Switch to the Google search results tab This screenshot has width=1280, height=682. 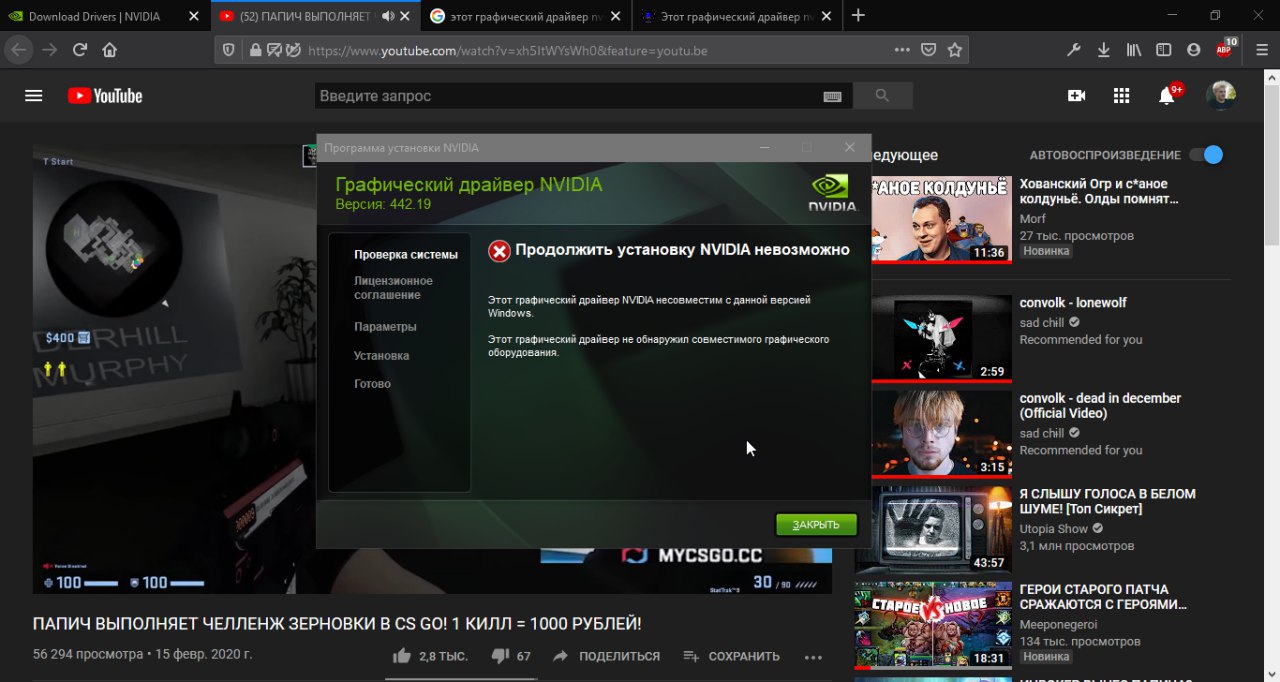(517, 16)
